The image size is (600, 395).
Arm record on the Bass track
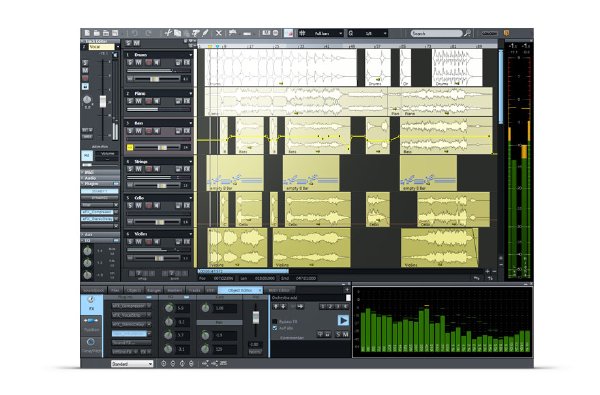[148, 131]
